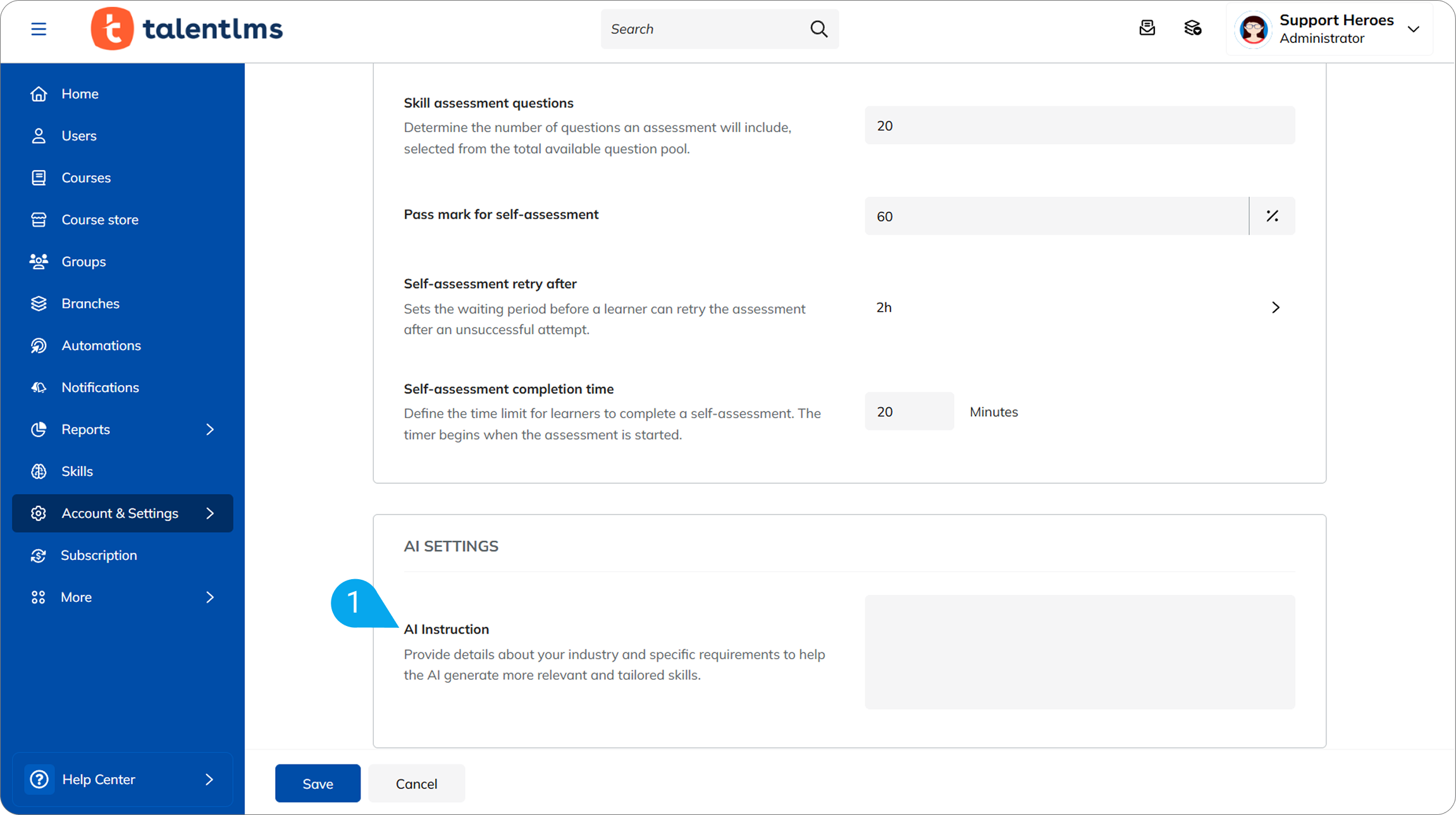Select Users from the navigation sidebar
Viewport: 1456px width, 815px height.
click(x=78, y=135)
